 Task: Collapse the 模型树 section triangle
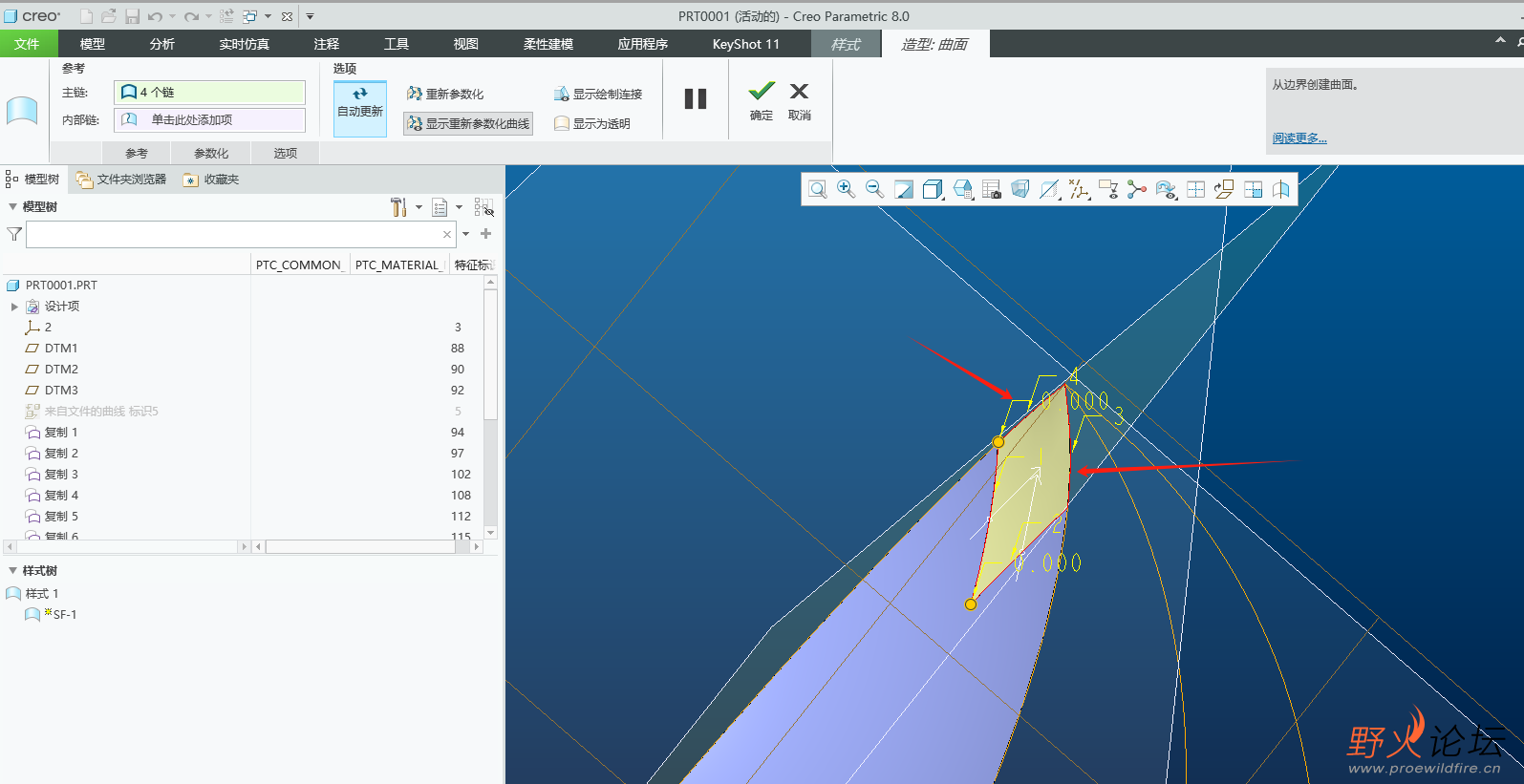tap(12, 206)
